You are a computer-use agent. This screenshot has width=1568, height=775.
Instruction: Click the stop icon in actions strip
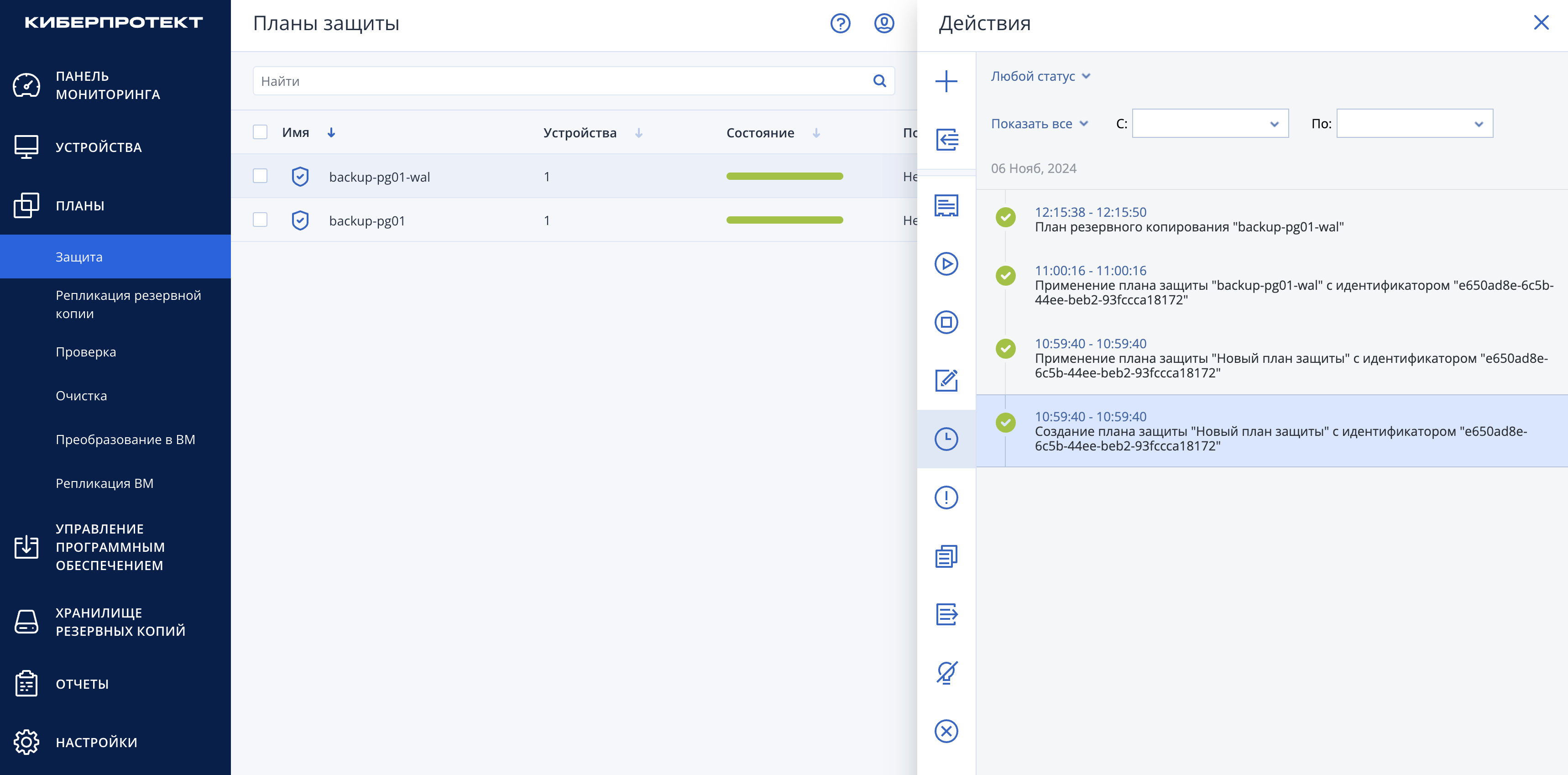coord(946,322)
